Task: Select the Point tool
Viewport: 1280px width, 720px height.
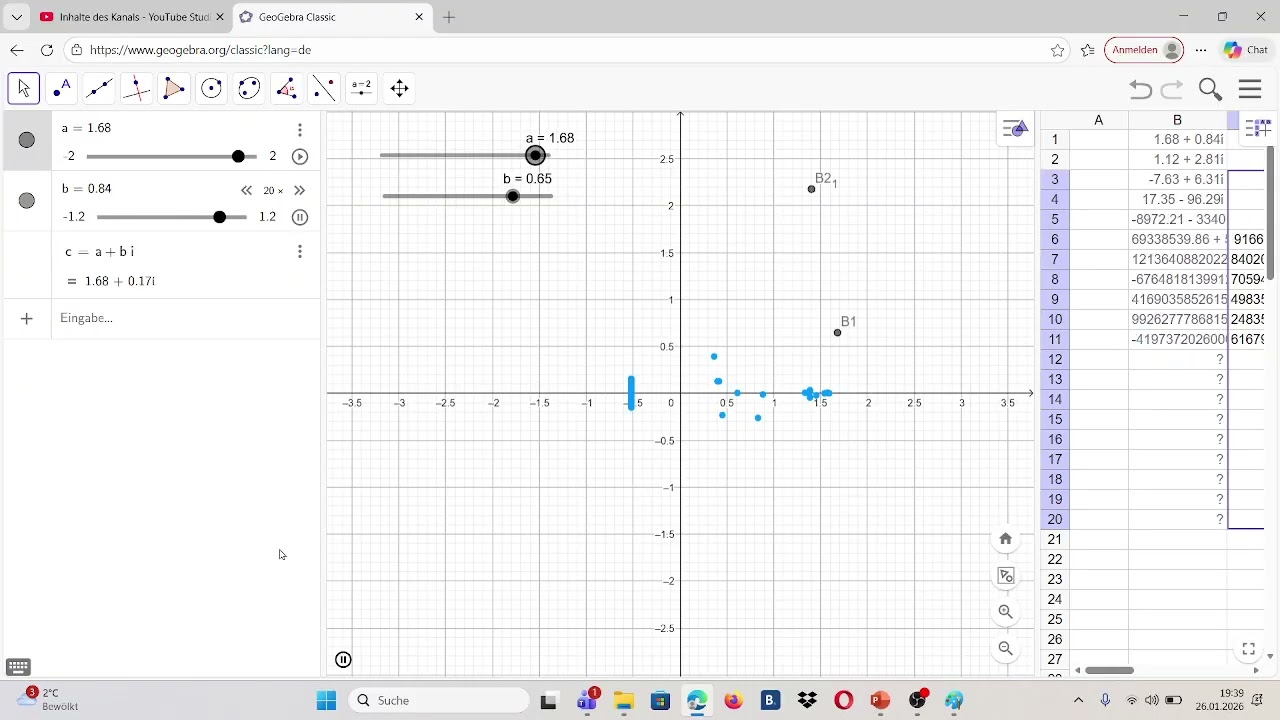Action: click(x=62, y=89)
